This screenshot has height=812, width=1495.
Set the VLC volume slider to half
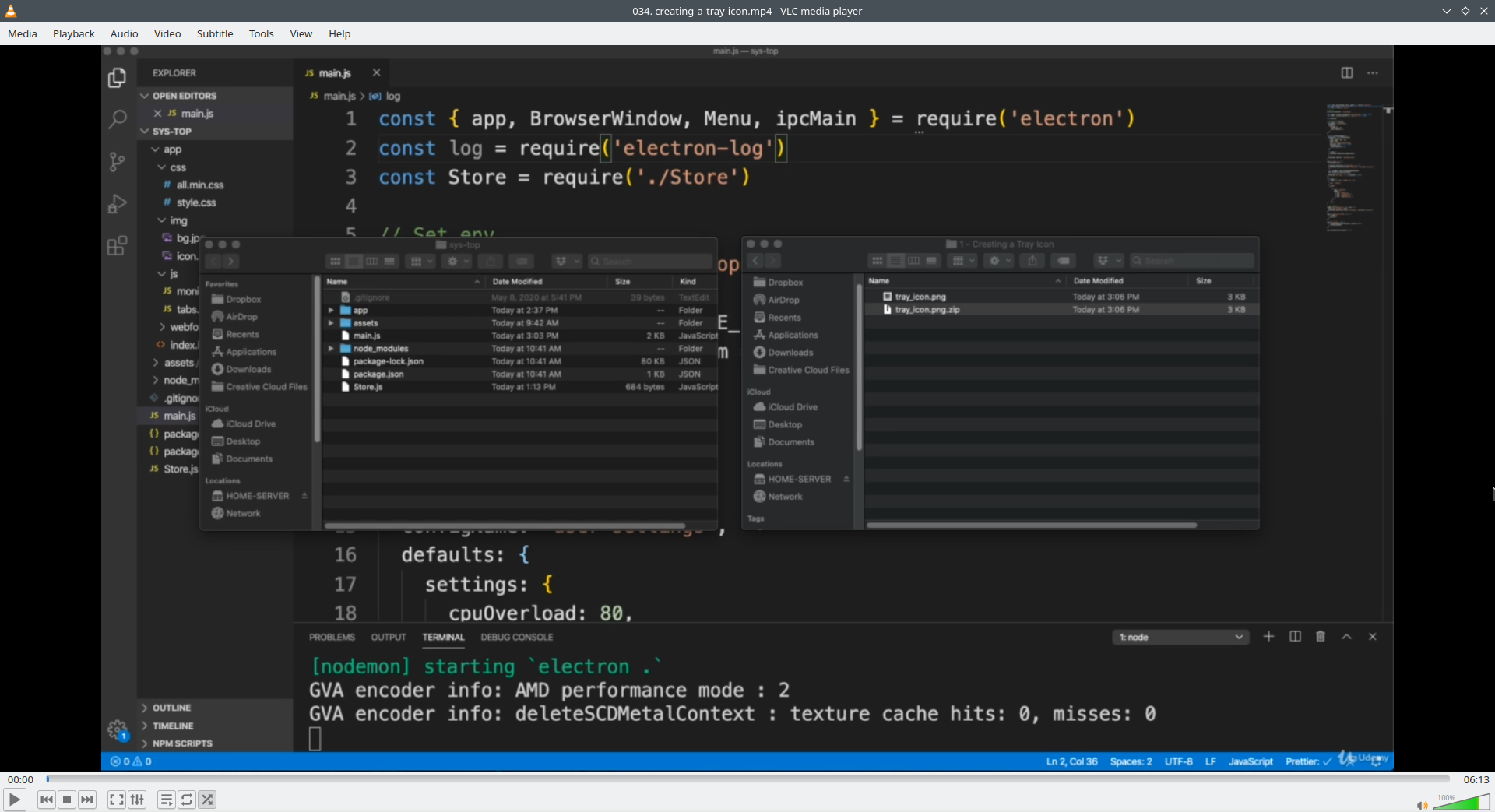point(1462,803)
